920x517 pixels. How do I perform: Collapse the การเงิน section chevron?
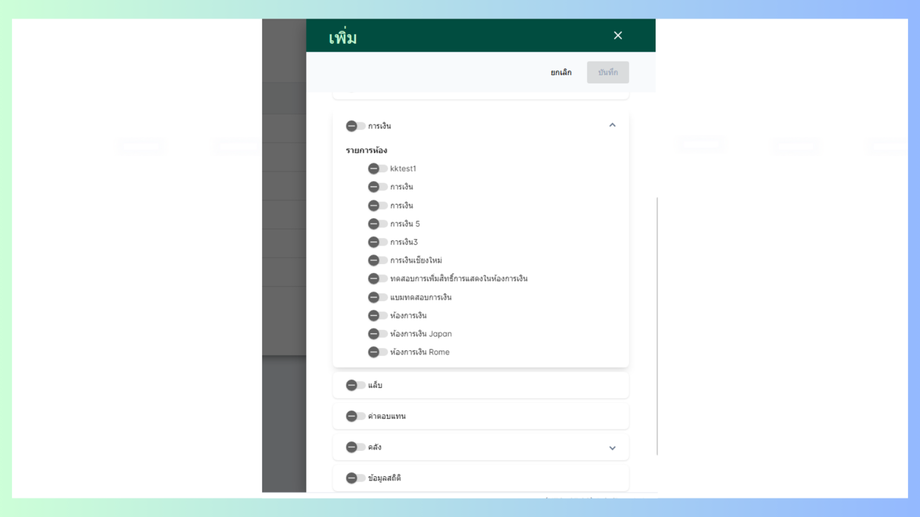coord(612,125)
